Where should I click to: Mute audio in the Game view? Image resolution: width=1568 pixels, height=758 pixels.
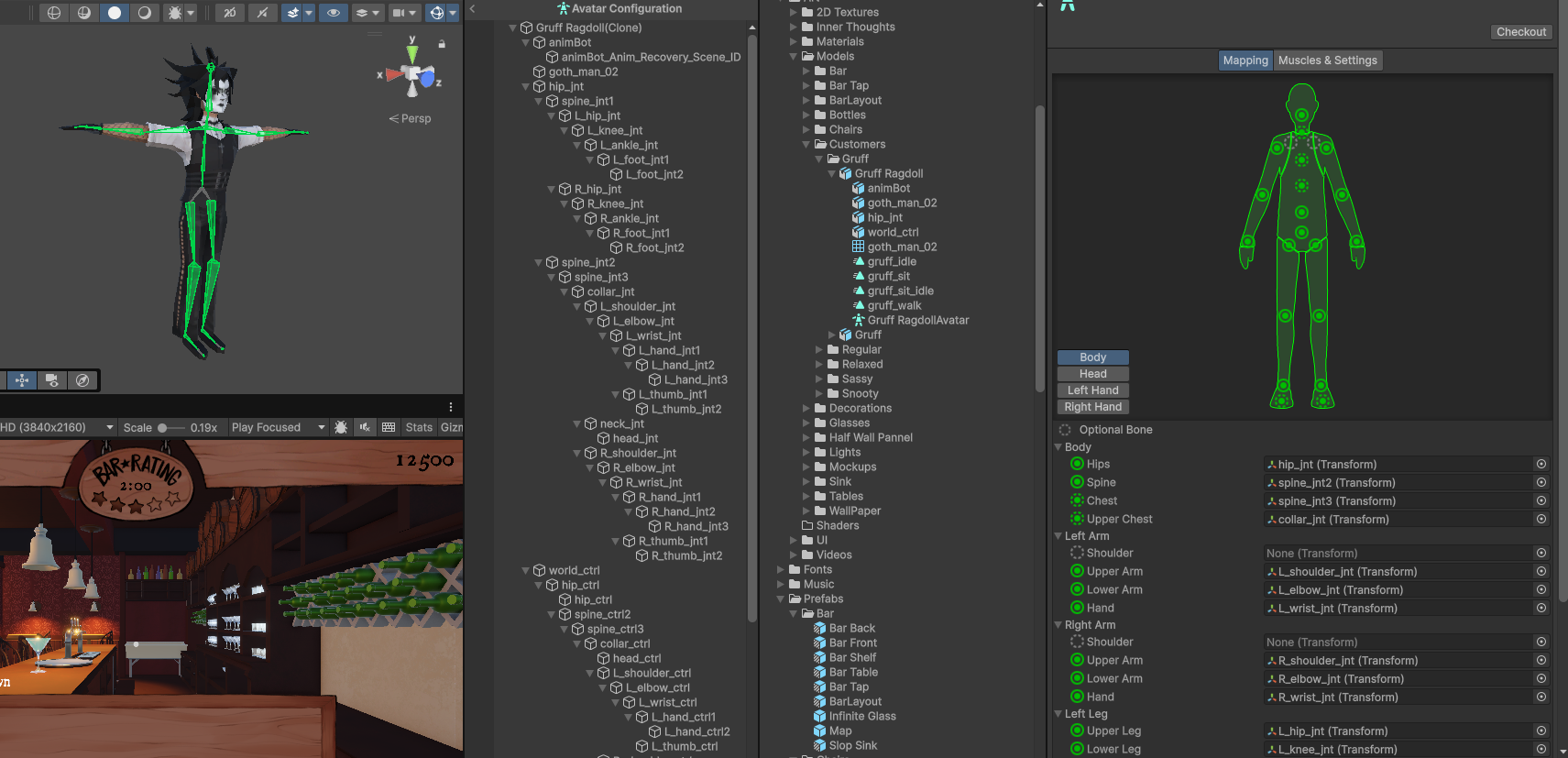365,427
